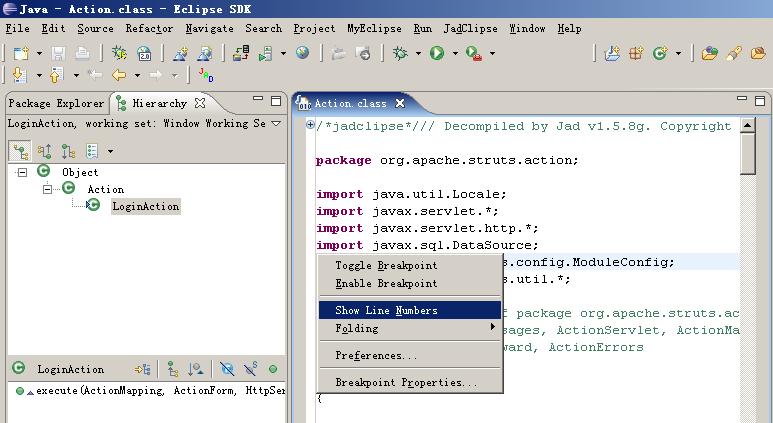Click the External Tools run icon

click(474, 53)
